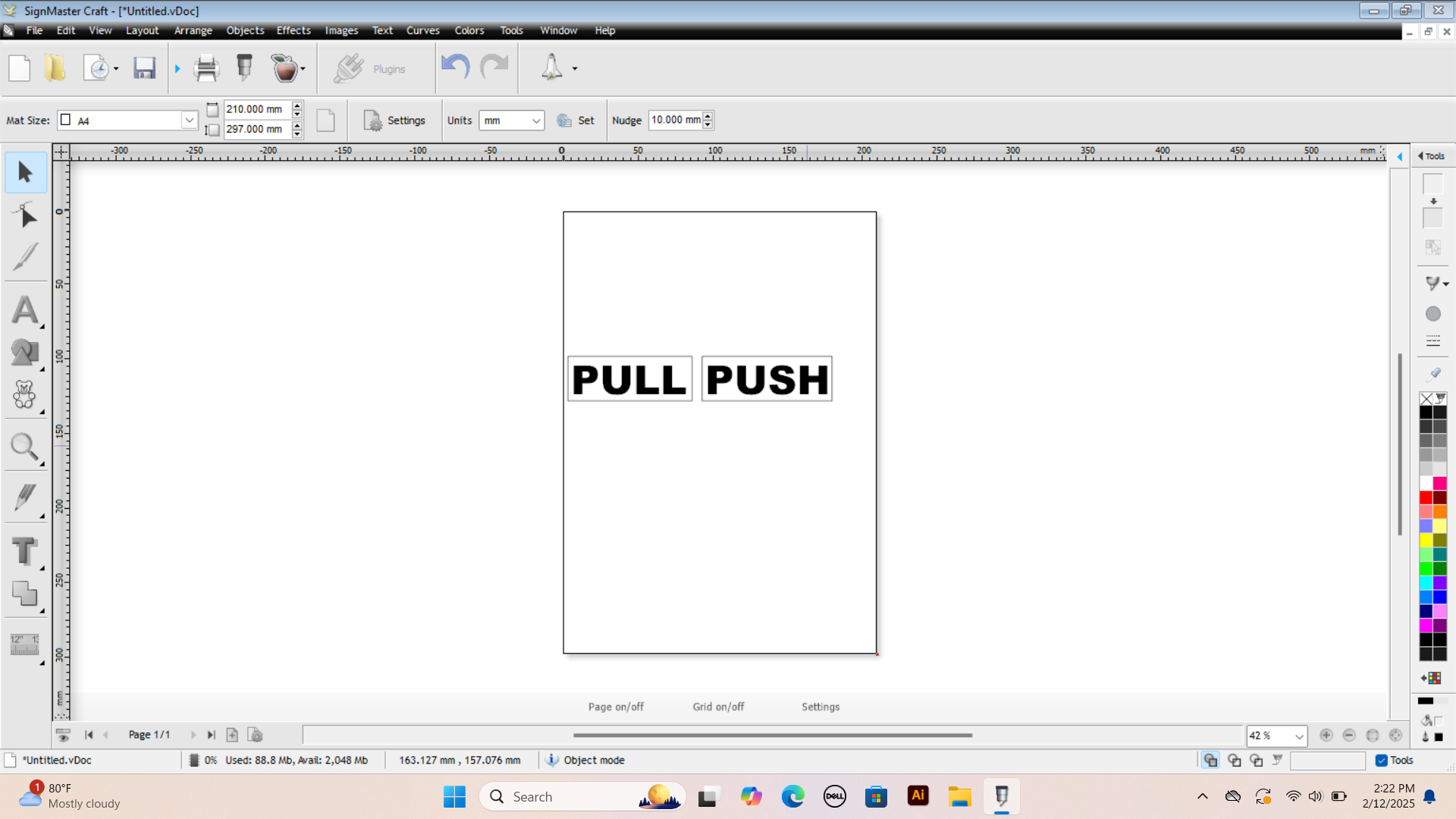Send to cutter with blade icon
1456x819 pixels.
coord(244,68)
